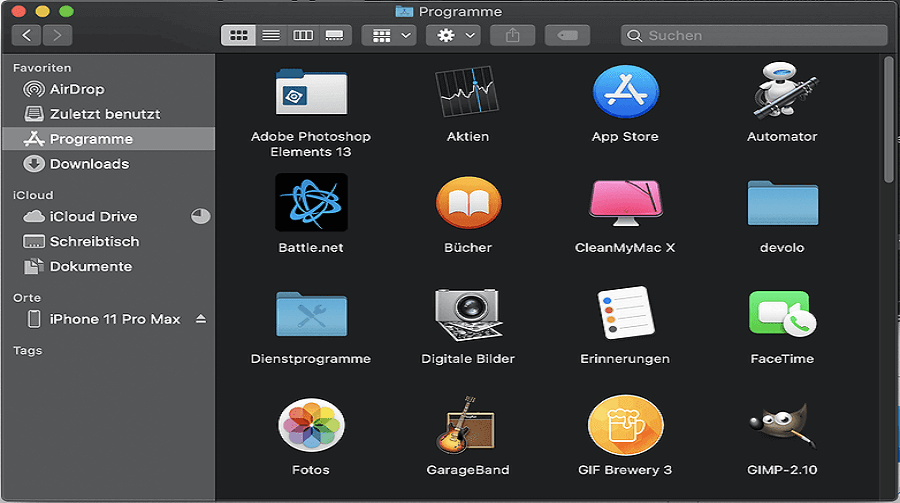This screenshot has width=900, height=503.
Task: Click the Favoriten section header
Action: tap(42, 68)
